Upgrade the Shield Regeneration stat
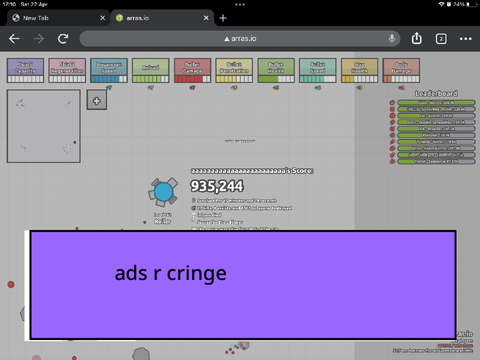 coord(67,70)
